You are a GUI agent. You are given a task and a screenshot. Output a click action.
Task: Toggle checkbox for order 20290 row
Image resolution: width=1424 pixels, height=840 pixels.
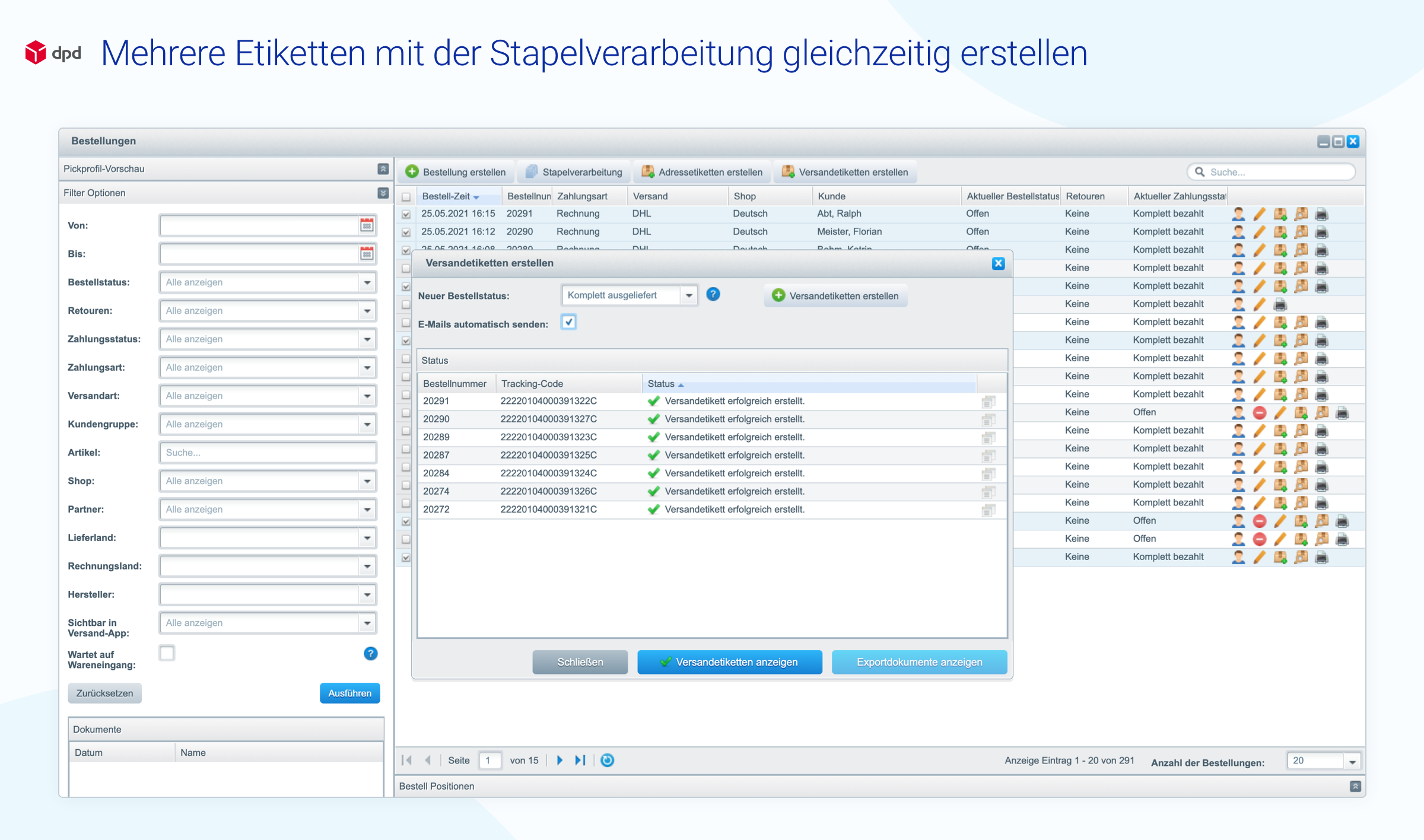406,233
